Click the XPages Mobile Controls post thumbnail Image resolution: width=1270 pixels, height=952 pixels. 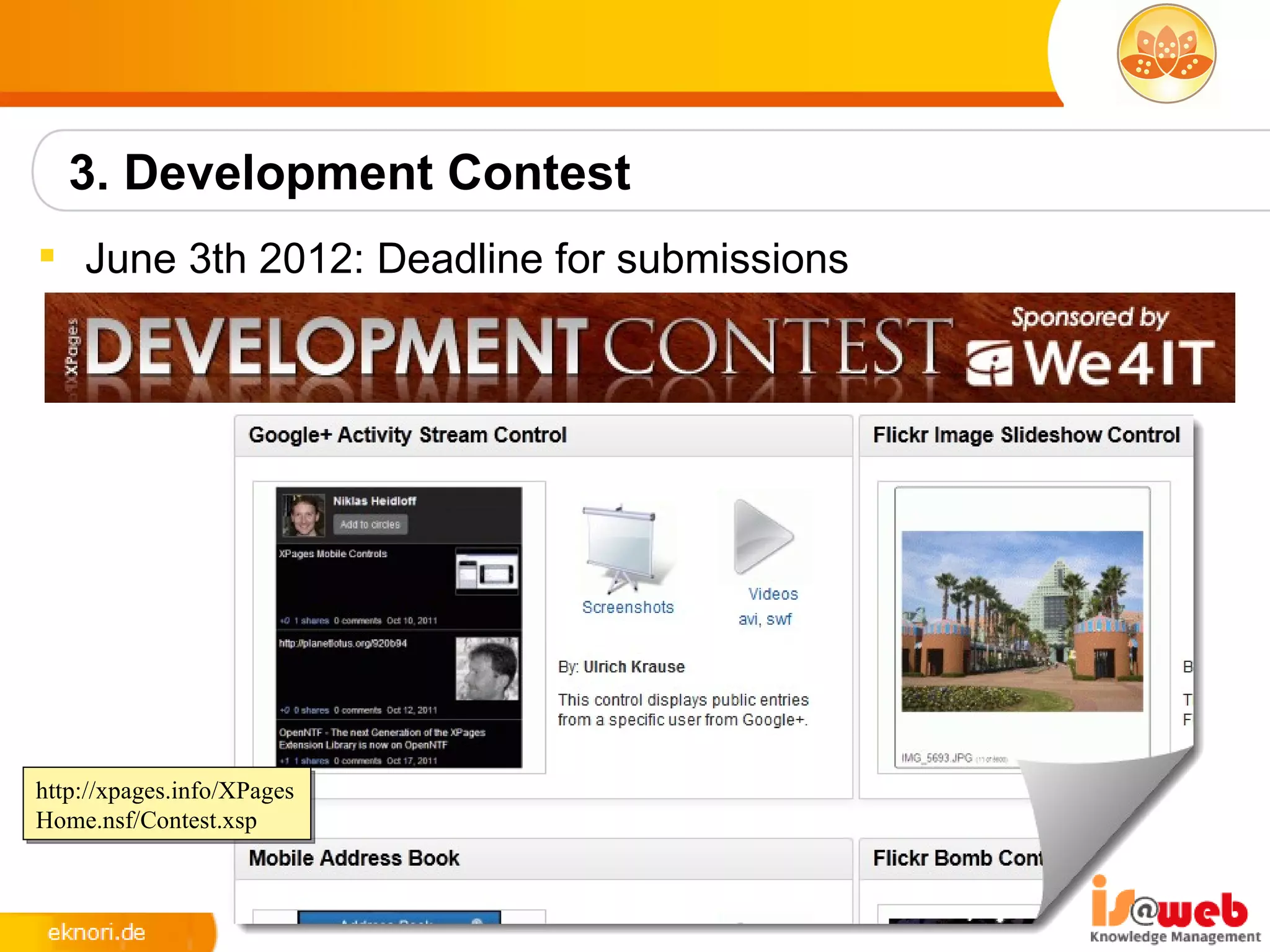487,571
